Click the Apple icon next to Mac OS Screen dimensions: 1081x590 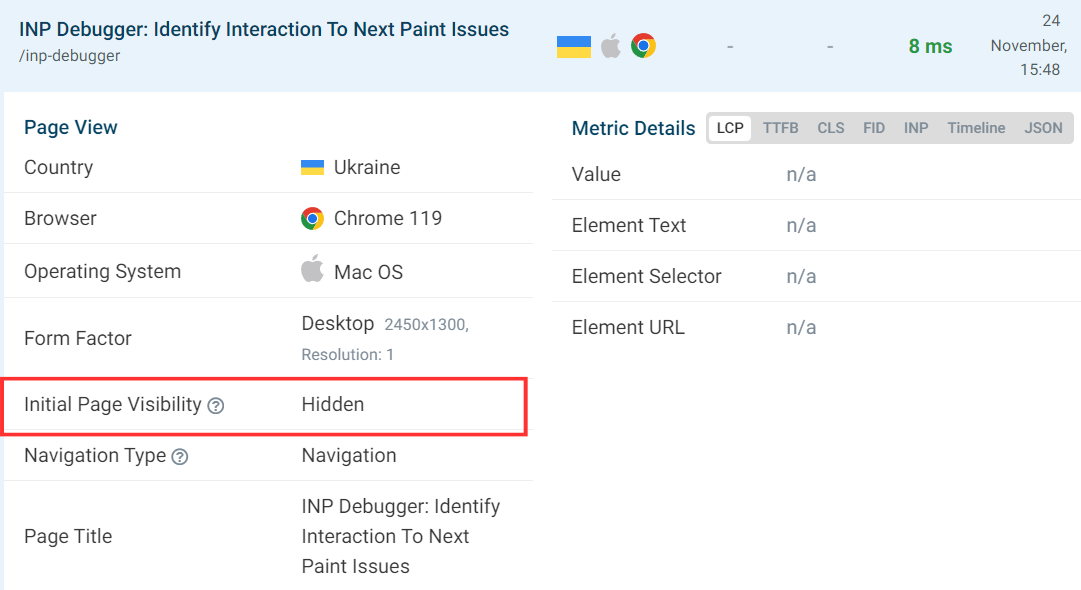pyautogui.click(x=313, y=270)
